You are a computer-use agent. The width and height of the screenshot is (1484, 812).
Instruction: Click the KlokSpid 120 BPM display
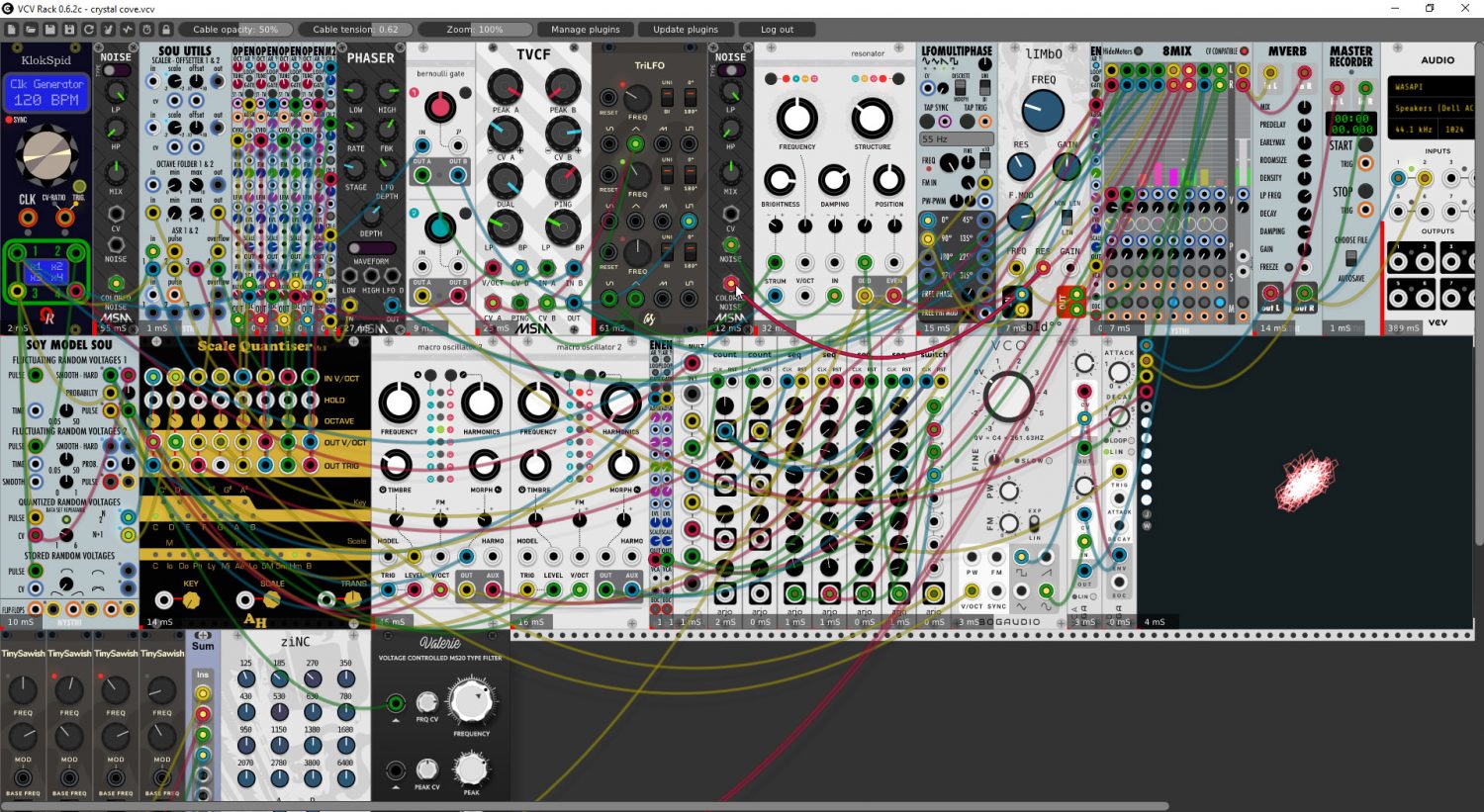point(46,93)
